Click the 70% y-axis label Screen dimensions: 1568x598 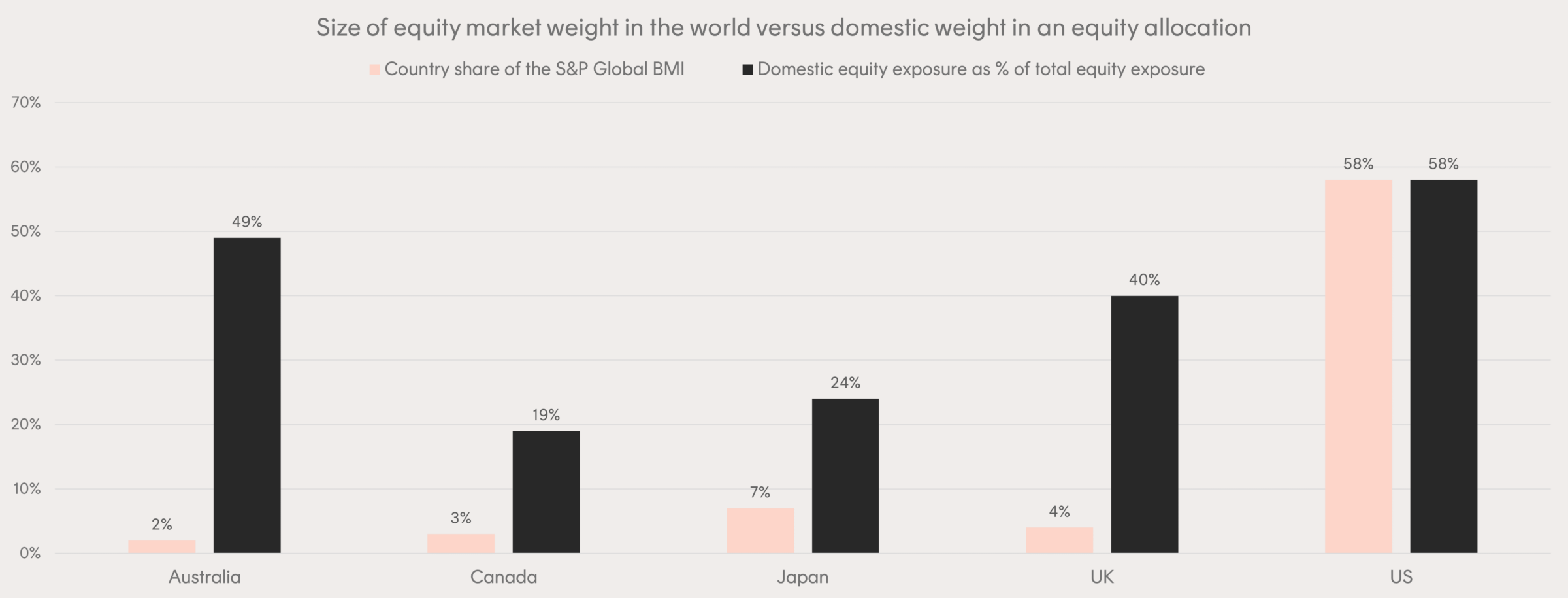25,103
